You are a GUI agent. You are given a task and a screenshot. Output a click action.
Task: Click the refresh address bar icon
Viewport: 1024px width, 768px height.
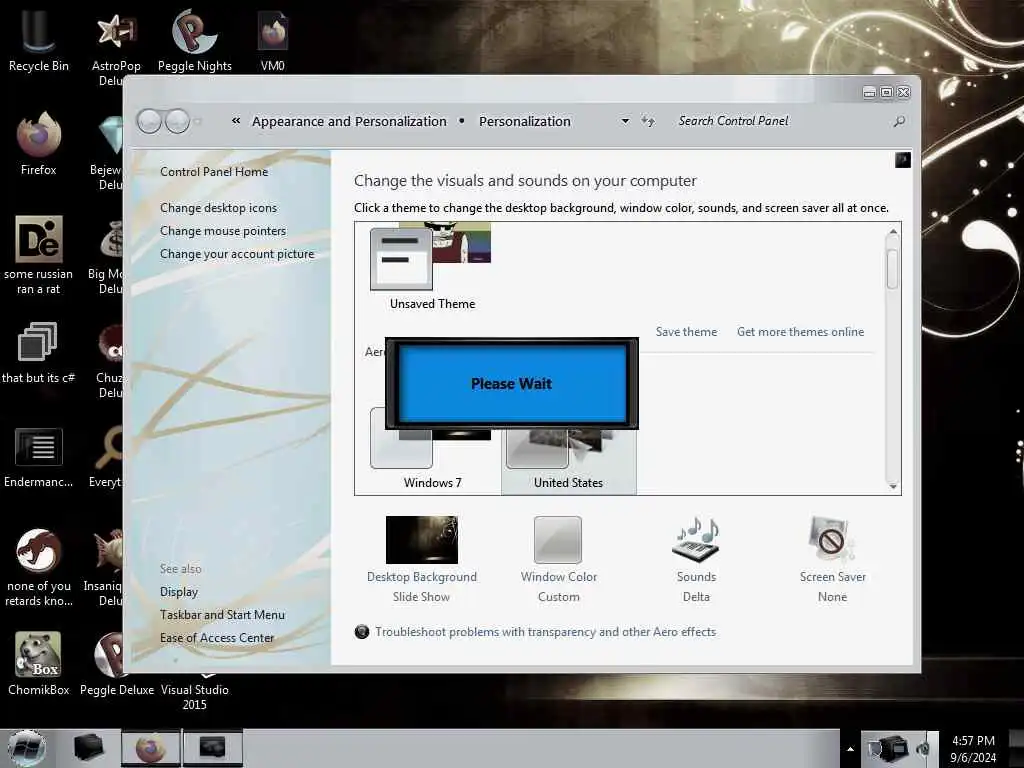[647, 121]
